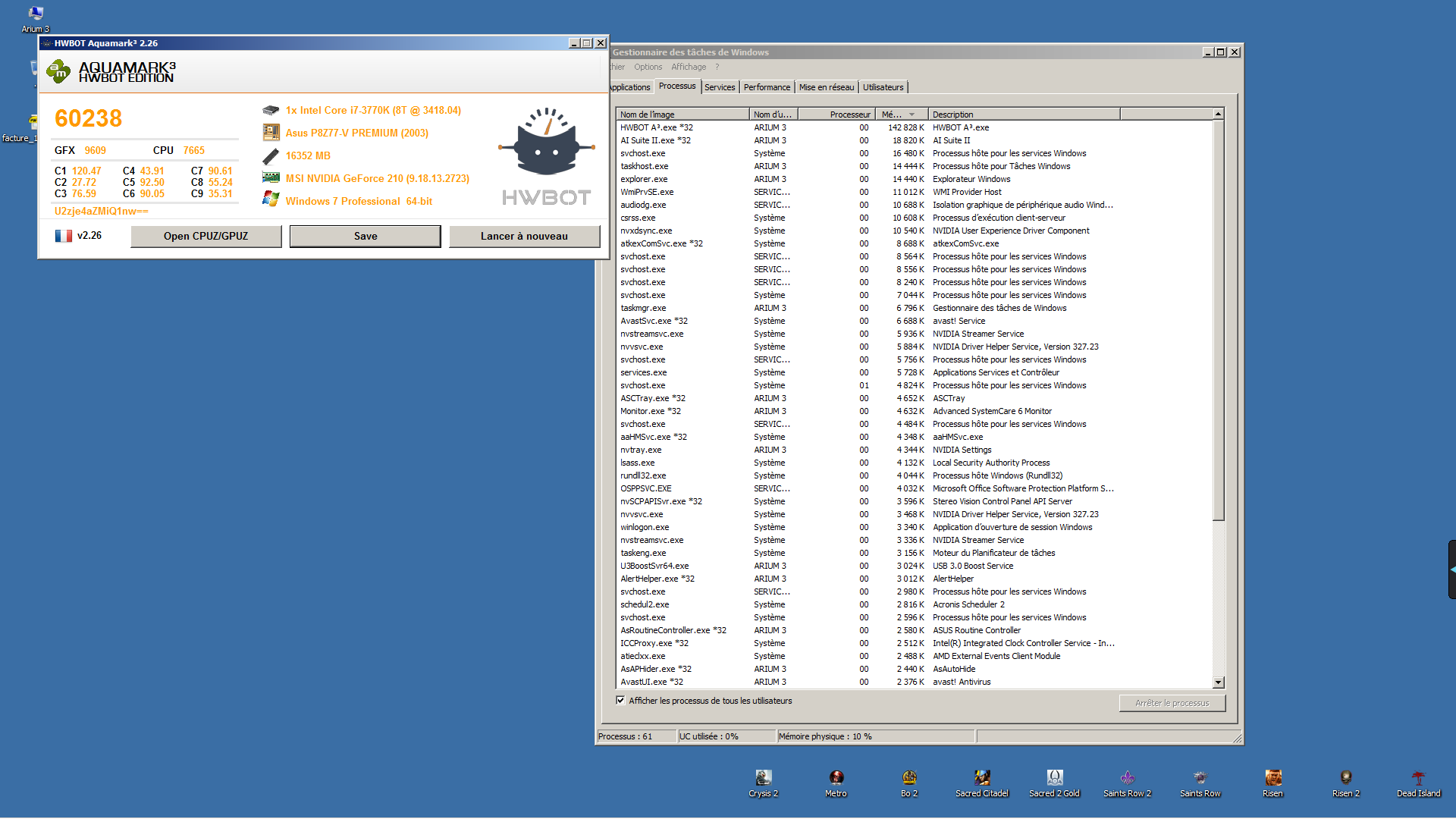Select the Monitor.exe *32 process row
The width and height of the screenshot is (1456, 819).
point(914,411)
